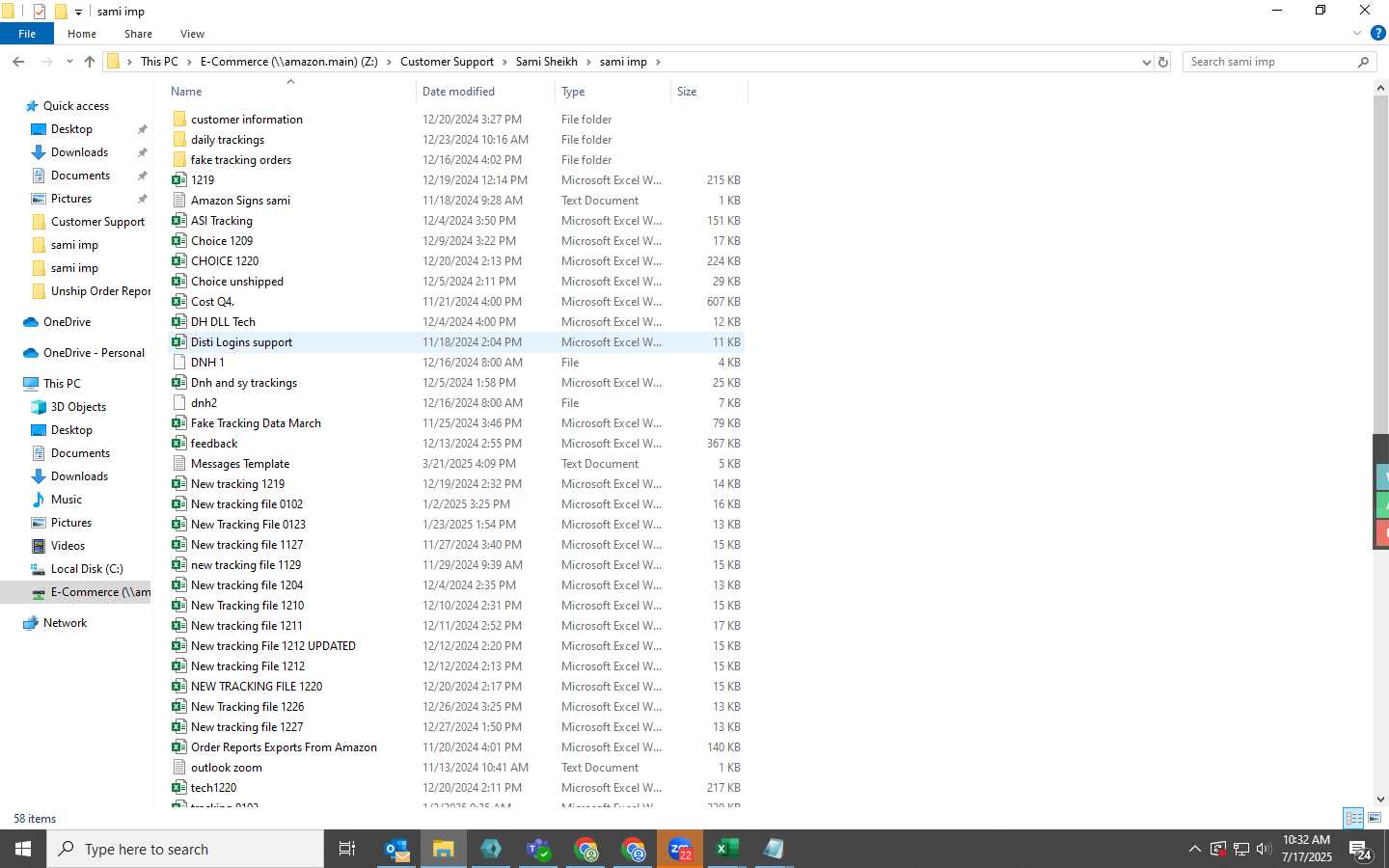Open the notification center icon

[1361, 850]
